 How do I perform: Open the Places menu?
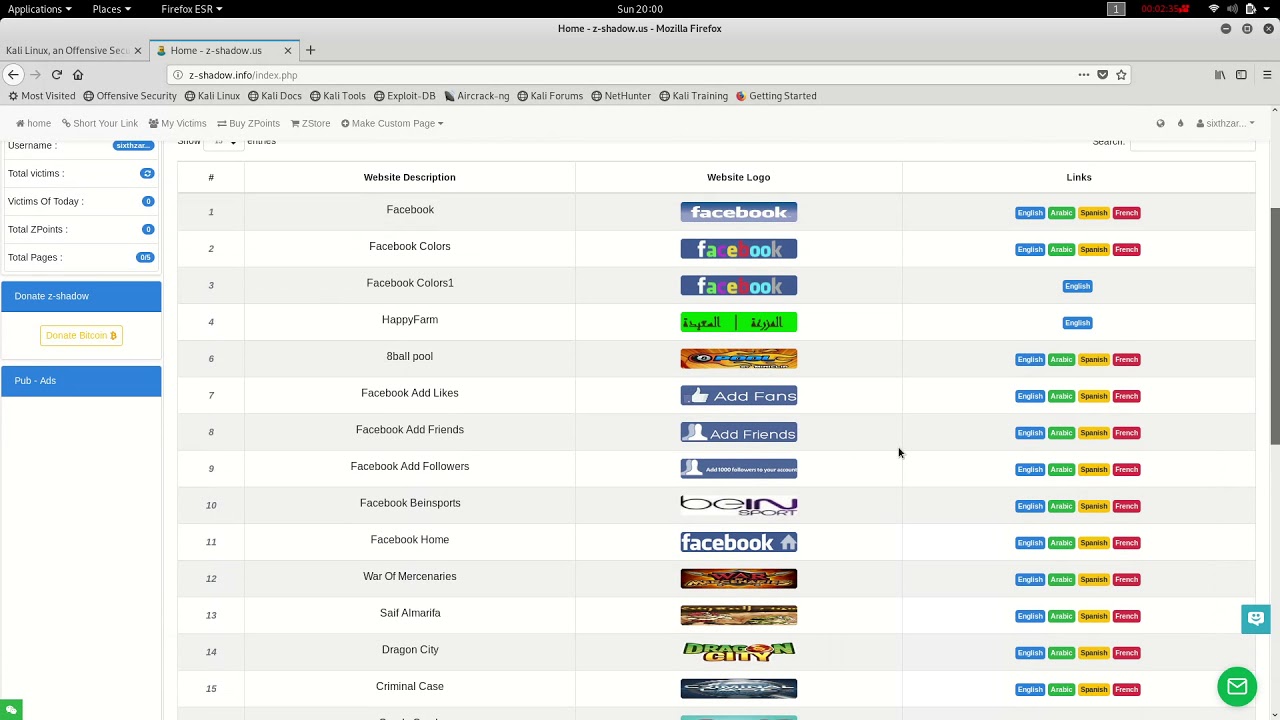click(x=111, y=9)
